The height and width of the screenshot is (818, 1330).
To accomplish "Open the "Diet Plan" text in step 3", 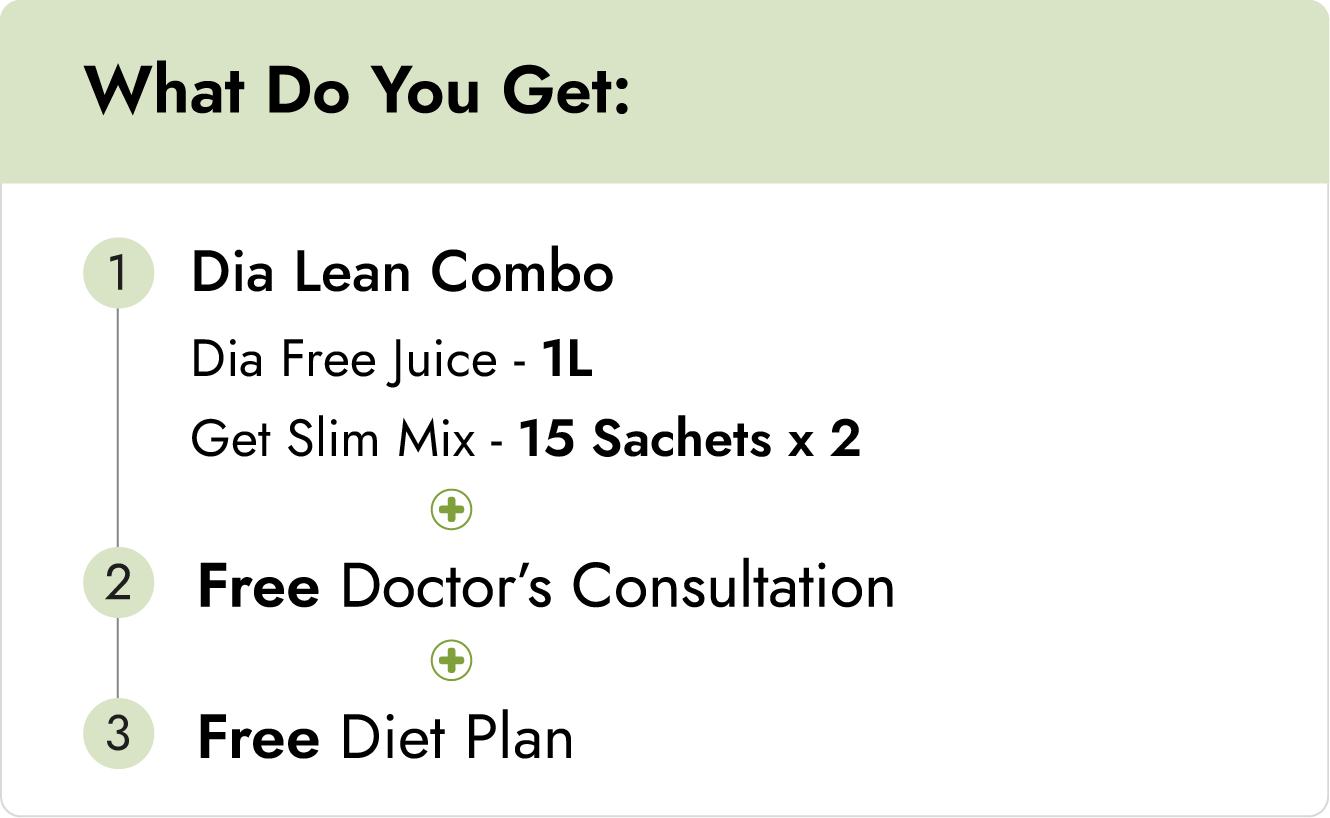I will [x=456, y=739].
